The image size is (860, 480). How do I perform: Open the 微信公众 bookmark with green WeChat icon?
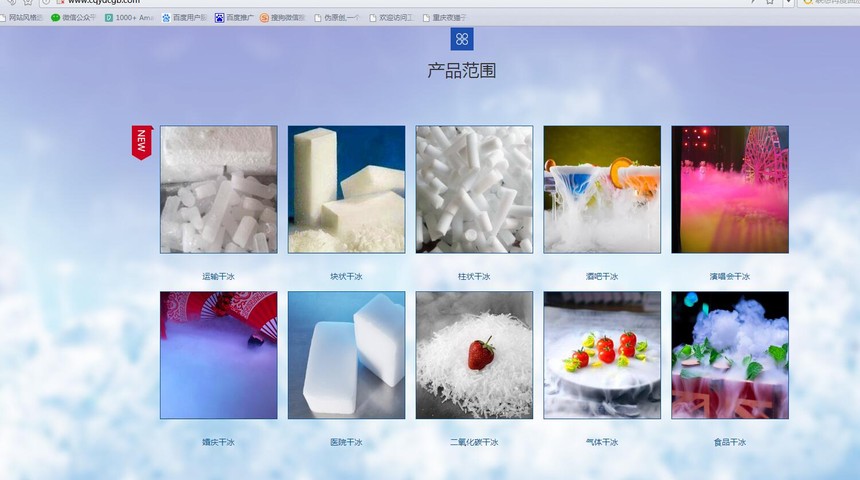coord(73,18)
